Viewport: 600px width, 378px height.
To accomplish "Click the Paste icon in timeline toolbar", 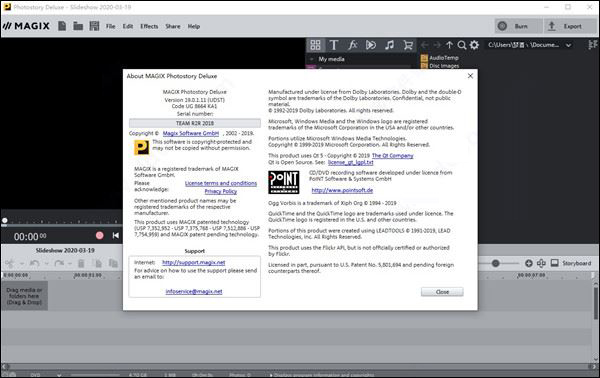I will point(113,263).
